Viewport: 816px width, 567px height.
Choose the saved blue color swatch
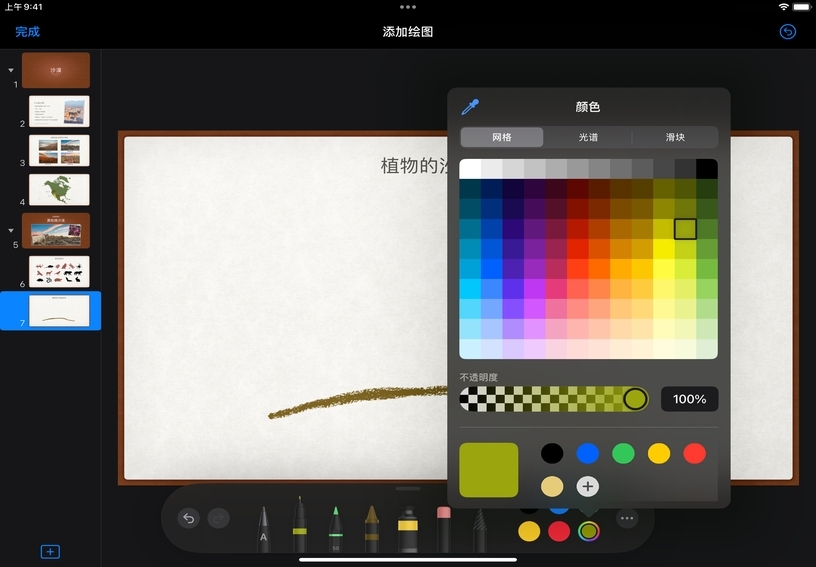pyautogui.click(x=588, y=453)
